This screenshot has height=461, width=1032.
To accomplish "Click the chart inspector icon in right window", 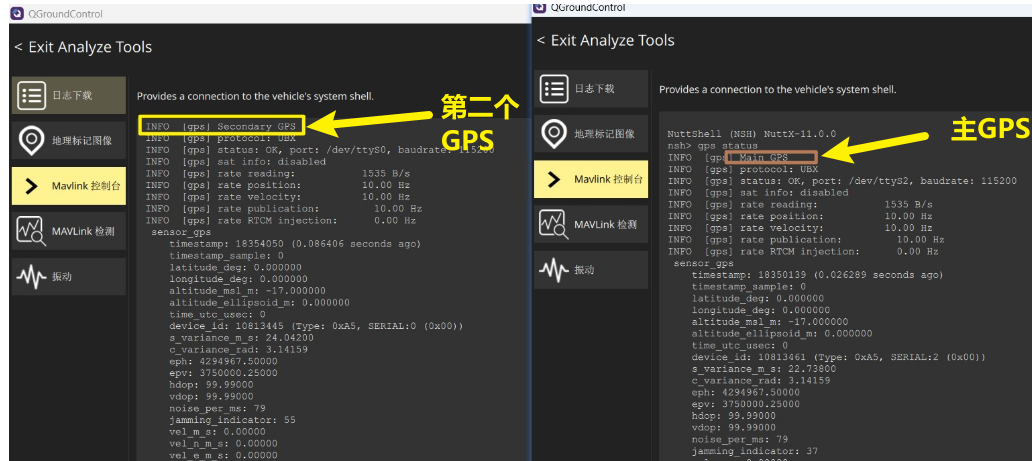I will [x=554, y=225].
